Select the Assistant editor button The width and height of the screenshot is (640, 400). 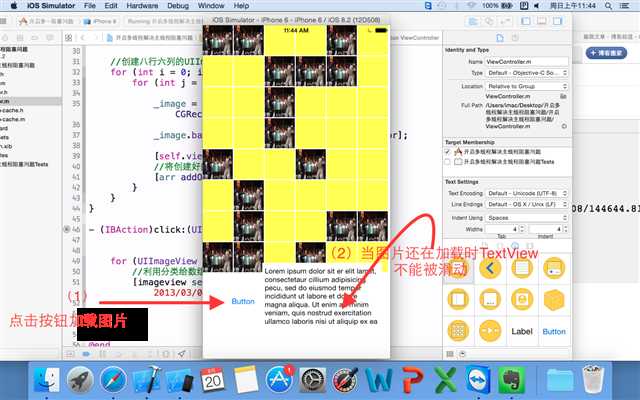click(x=489, y=21)
